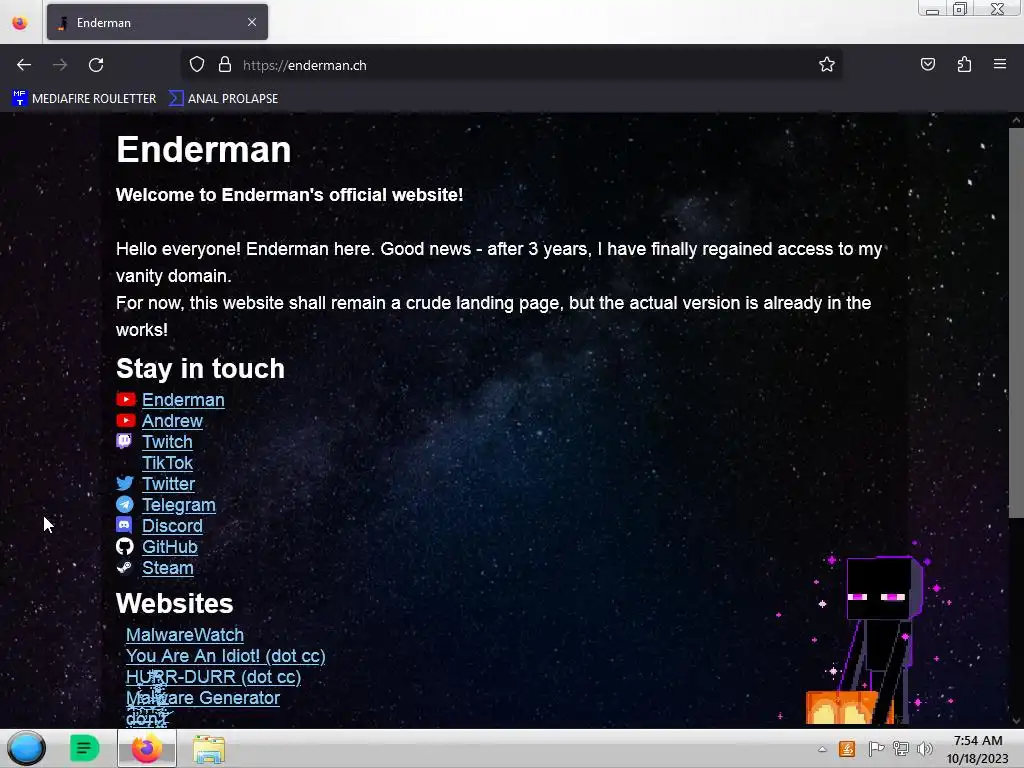Open the Steam link

168,568
